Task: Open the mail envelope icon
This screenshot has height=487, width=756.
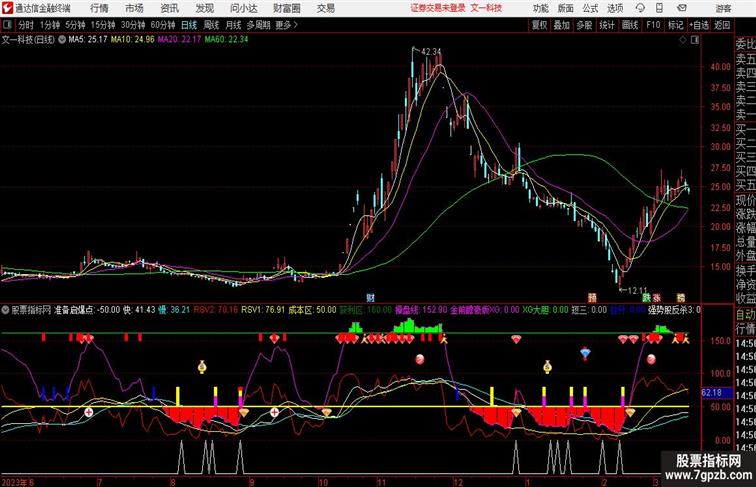Action: (x=682, y=8)
